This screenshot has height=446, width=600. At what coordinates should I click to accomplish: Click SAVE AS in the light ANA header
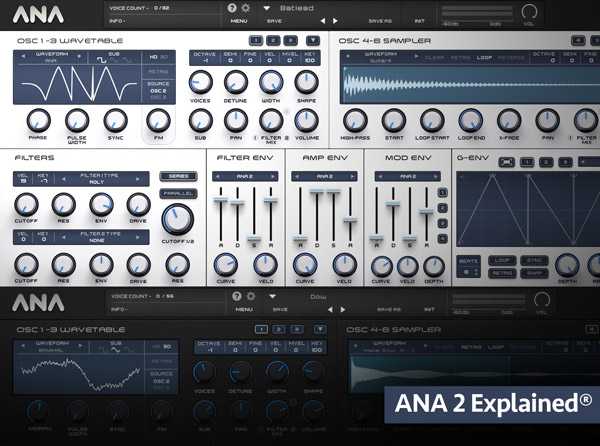[380, 21]
